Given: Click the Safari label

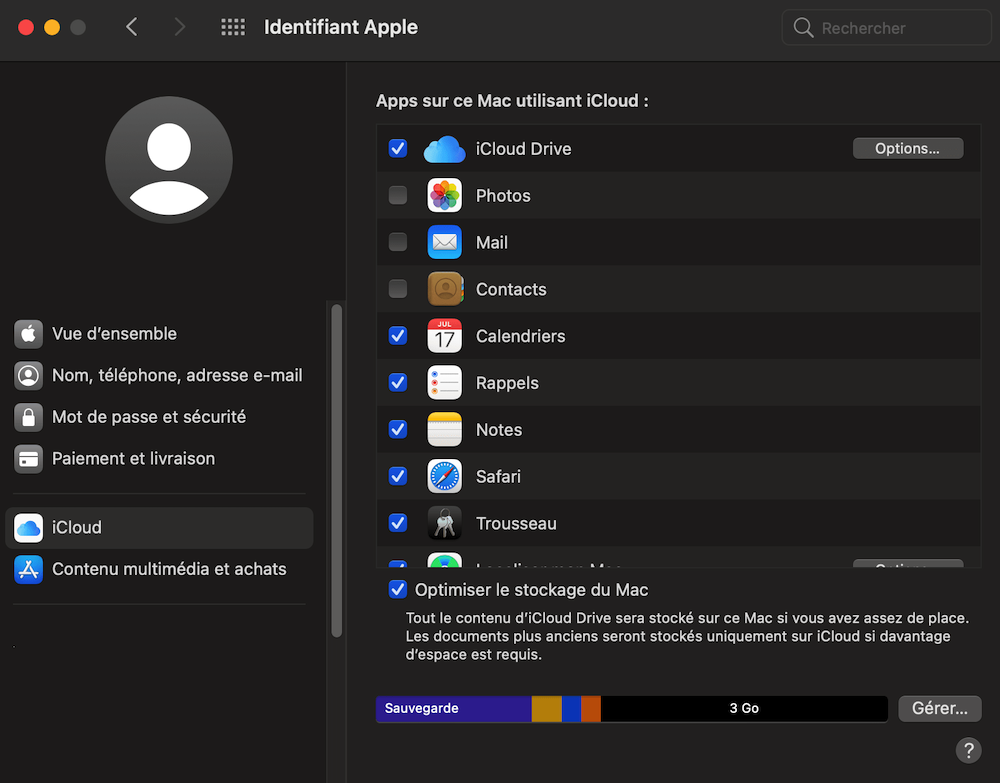Looking at the screenshot, I should pyautogui.click(x=498, y=476).
